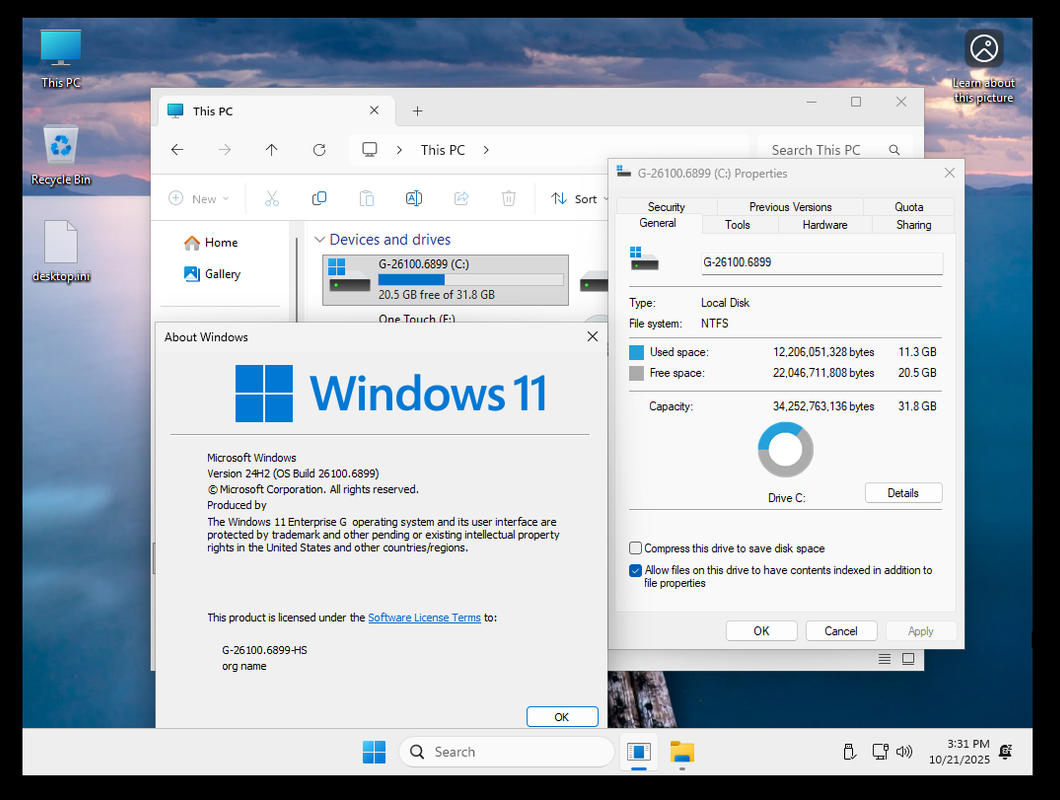The image size is (1060, 800).
Task: Open File Explorer from the taskbar
Action: point(682,752)
